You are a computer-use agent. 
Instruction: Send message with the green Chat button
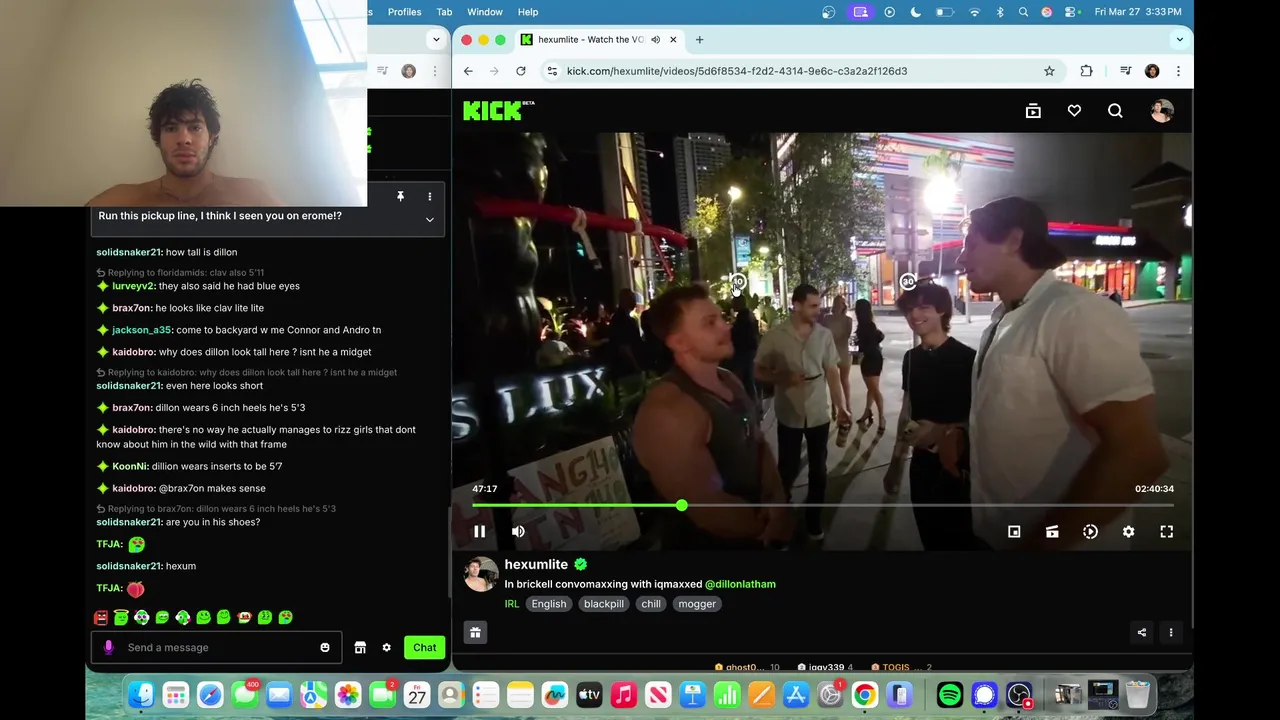pos(425,647)
